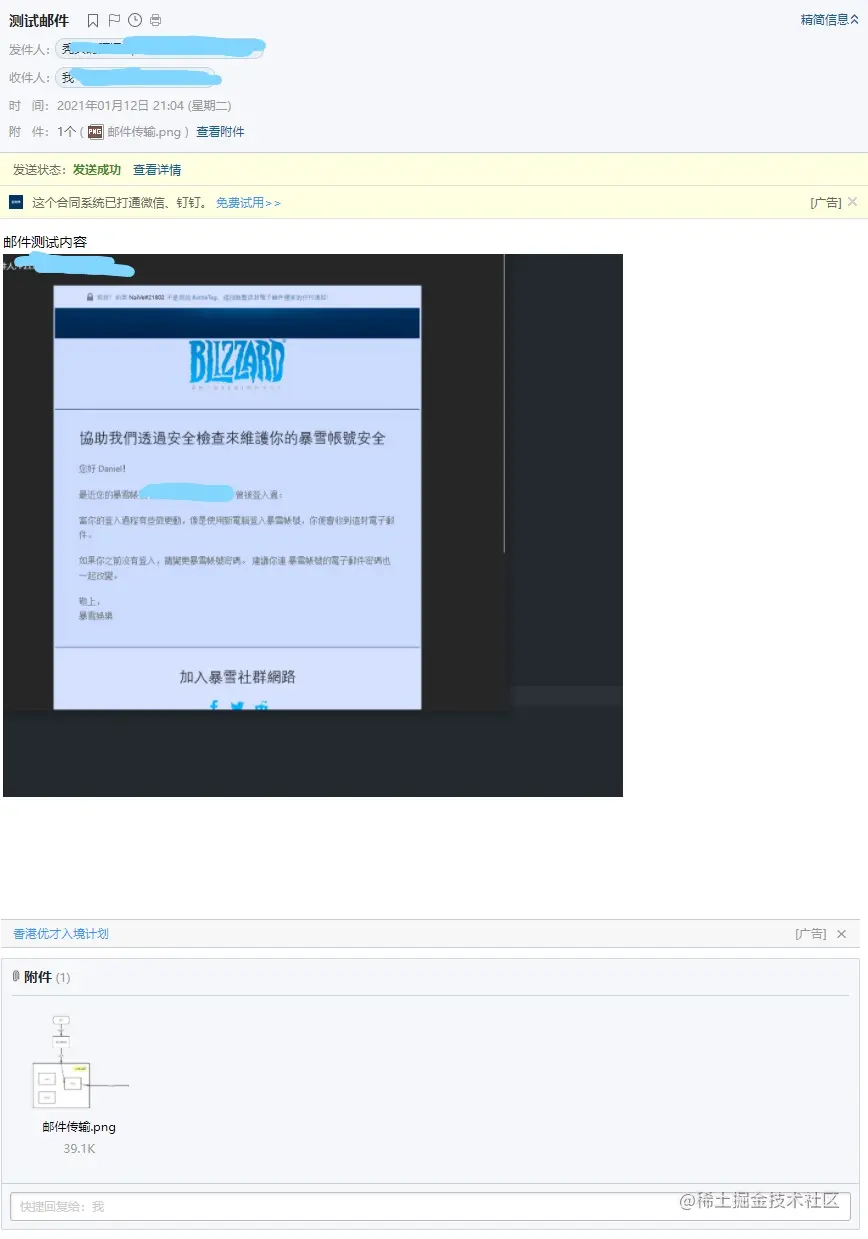Click the PNG file icon in attachment line
The width and height of the screenshot is (868, 1239).
coord(95,132)
